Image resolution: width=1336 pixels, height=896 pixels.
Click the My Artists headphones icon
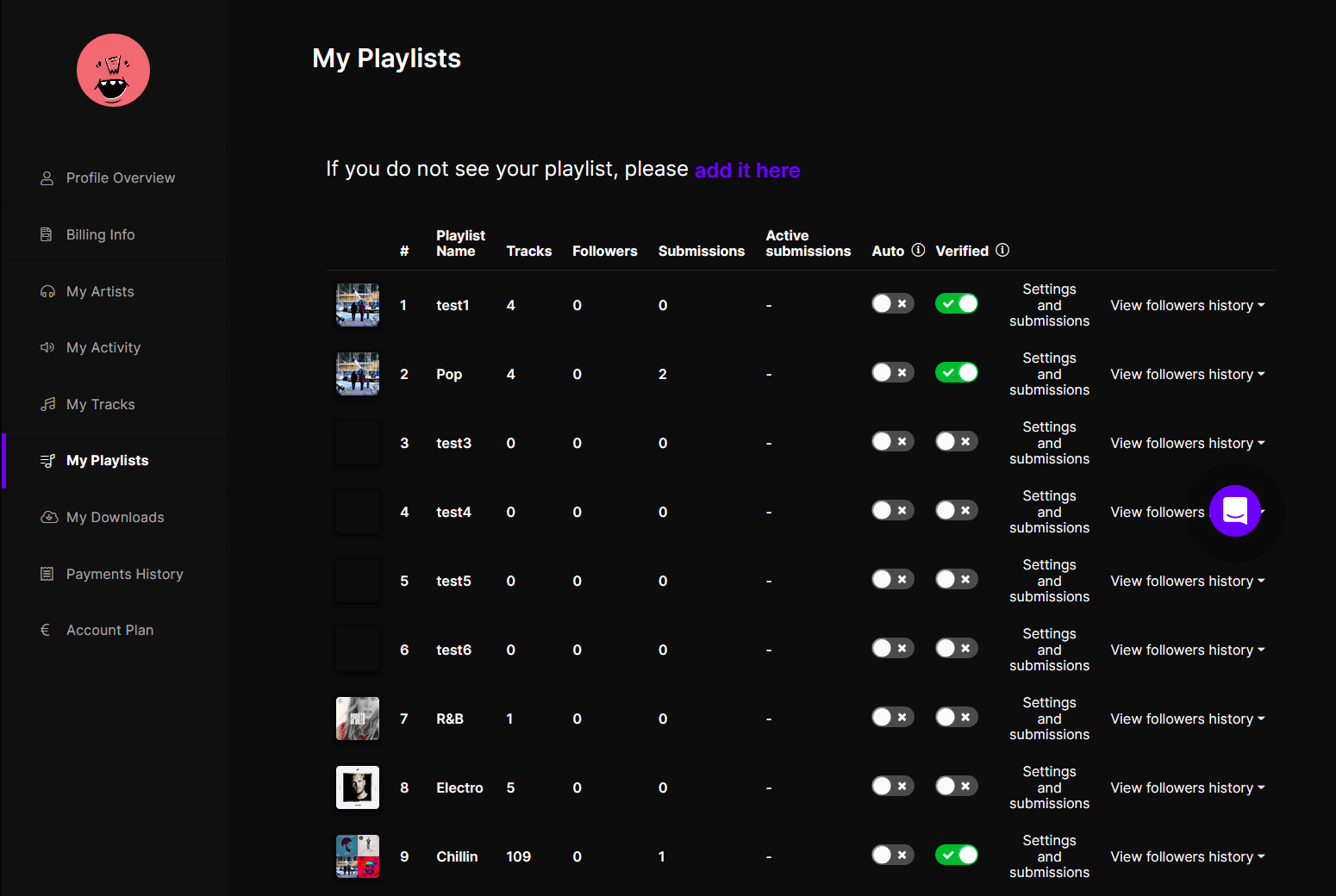pos(47,291)
